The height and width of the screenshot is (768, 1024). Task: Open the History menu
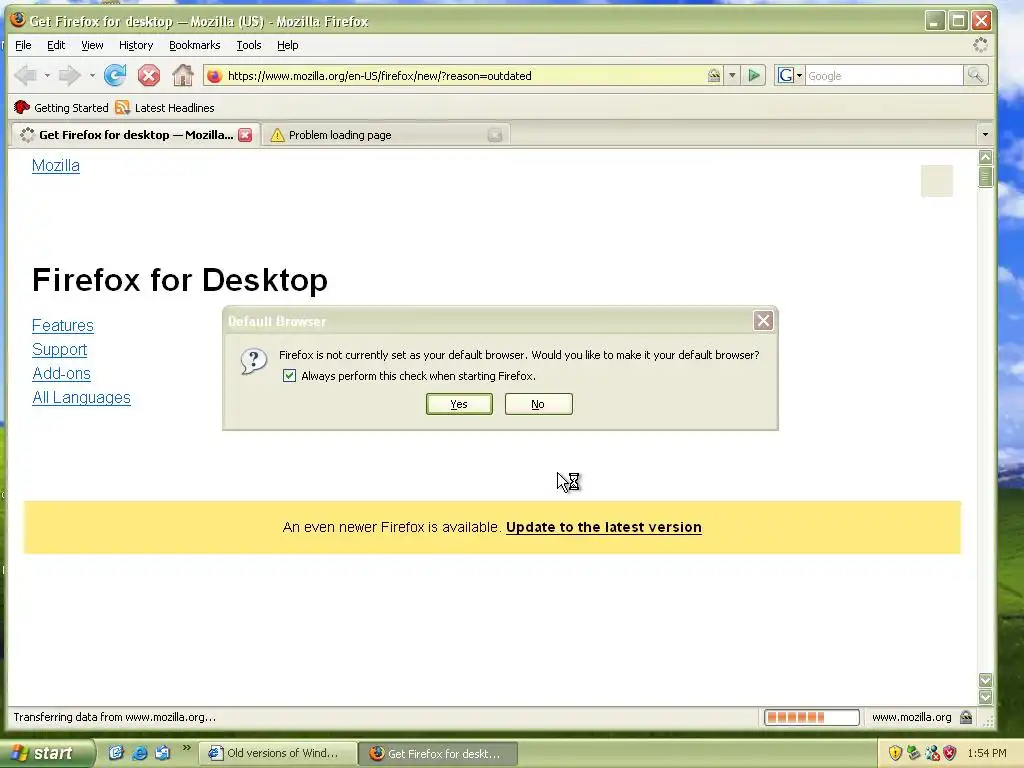(136, 45)
